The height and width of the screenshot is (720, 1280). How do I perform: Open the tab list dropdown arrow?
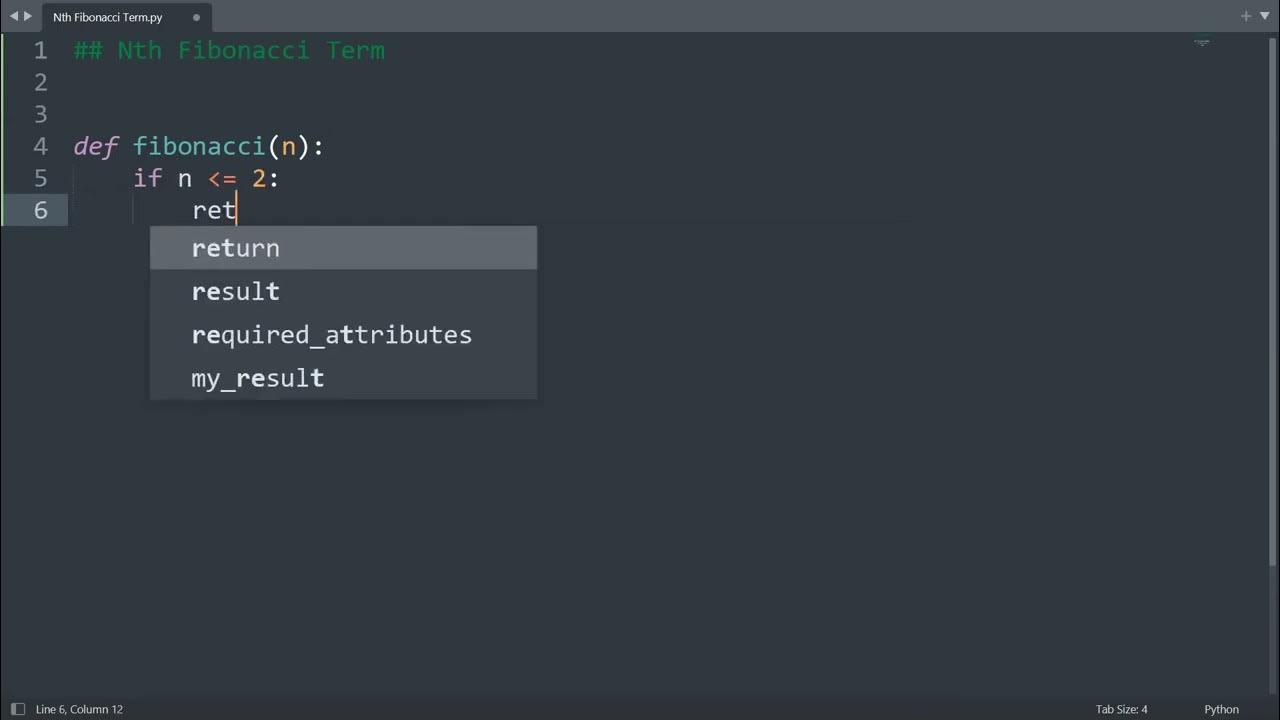[1263, 17]
